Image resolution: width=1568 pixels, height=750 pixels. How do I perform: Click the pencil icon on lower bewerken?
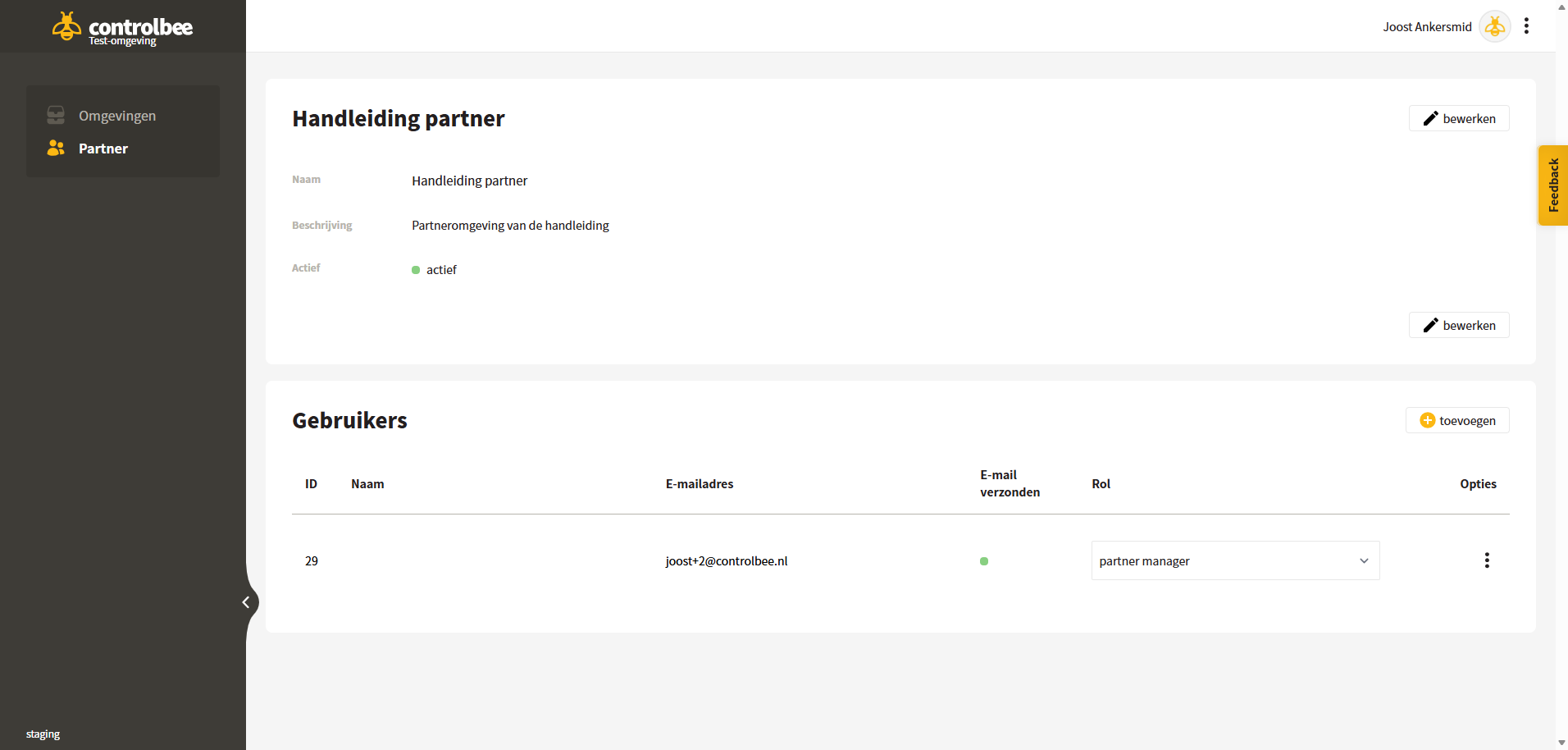click(1430, 325)
